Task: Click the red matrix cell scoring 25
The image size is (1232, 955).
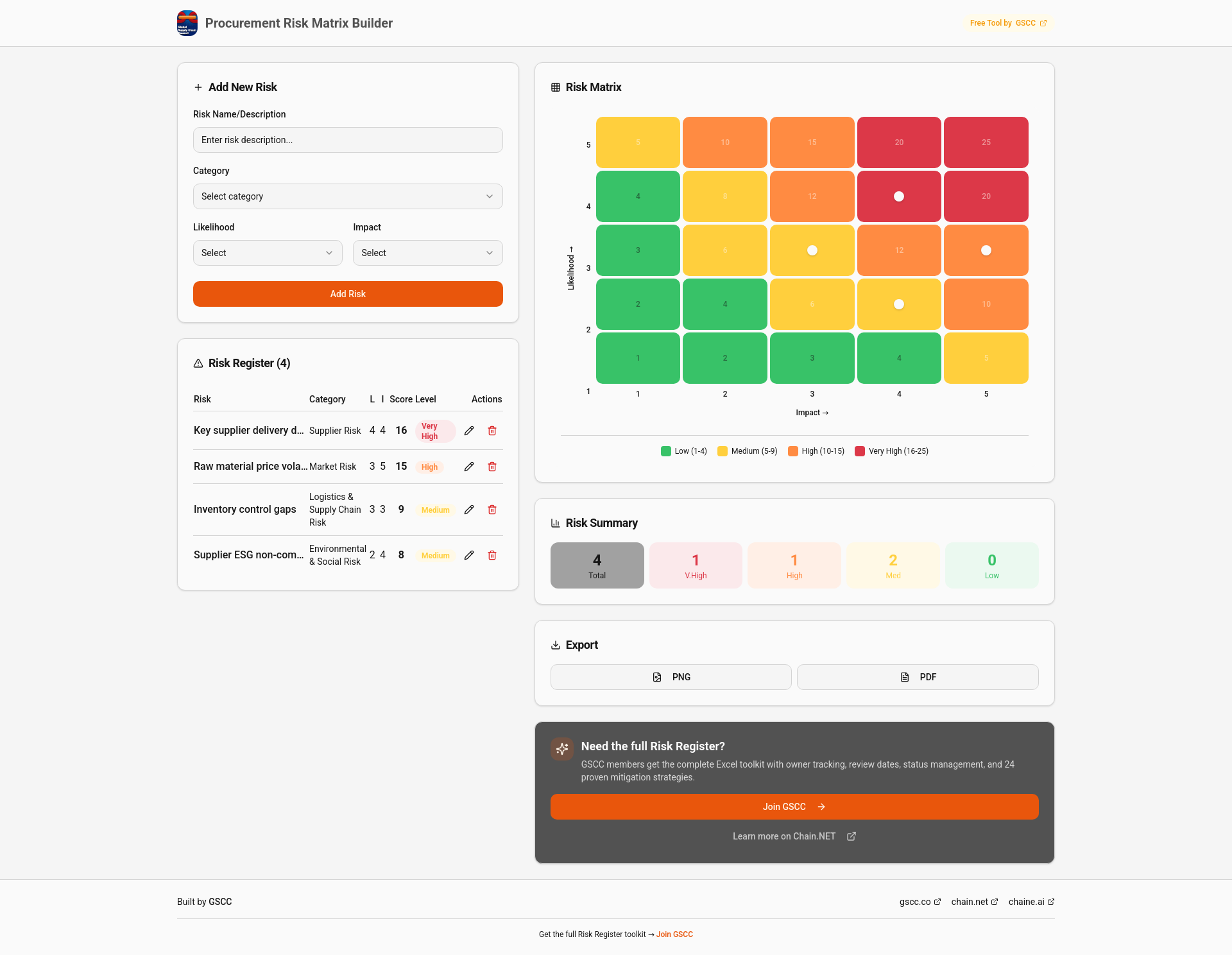Action: click(x=986, y=142)
